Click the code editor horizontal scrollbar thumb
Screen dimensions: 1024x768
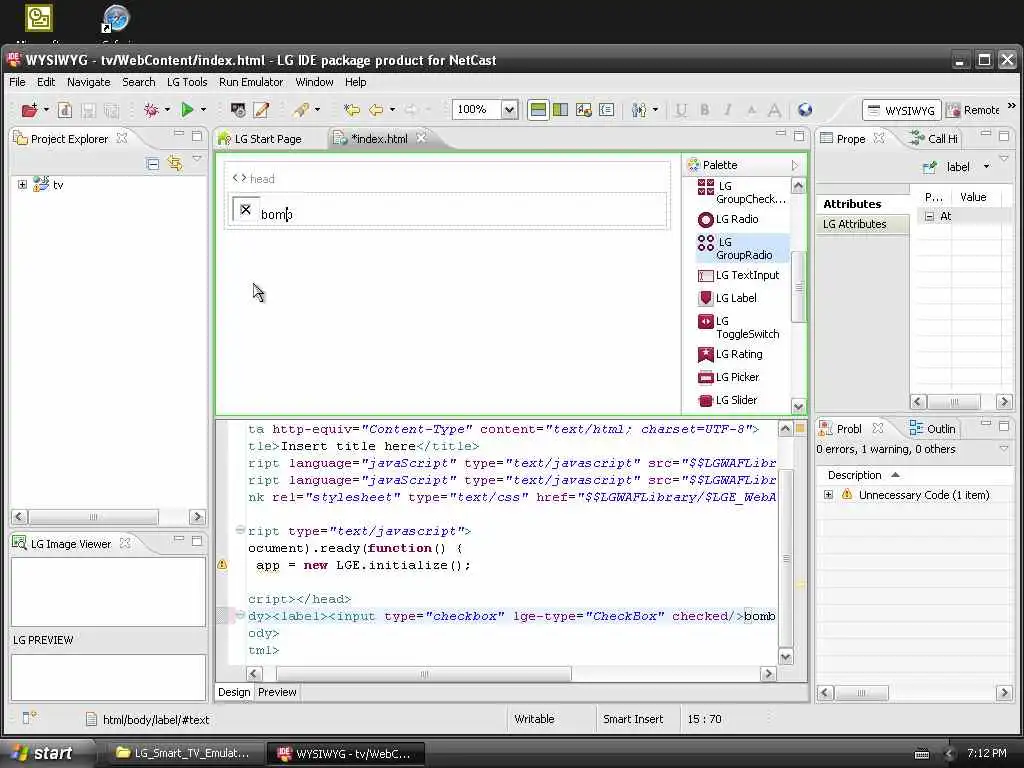pyautogui.click(x=424, y=674)
